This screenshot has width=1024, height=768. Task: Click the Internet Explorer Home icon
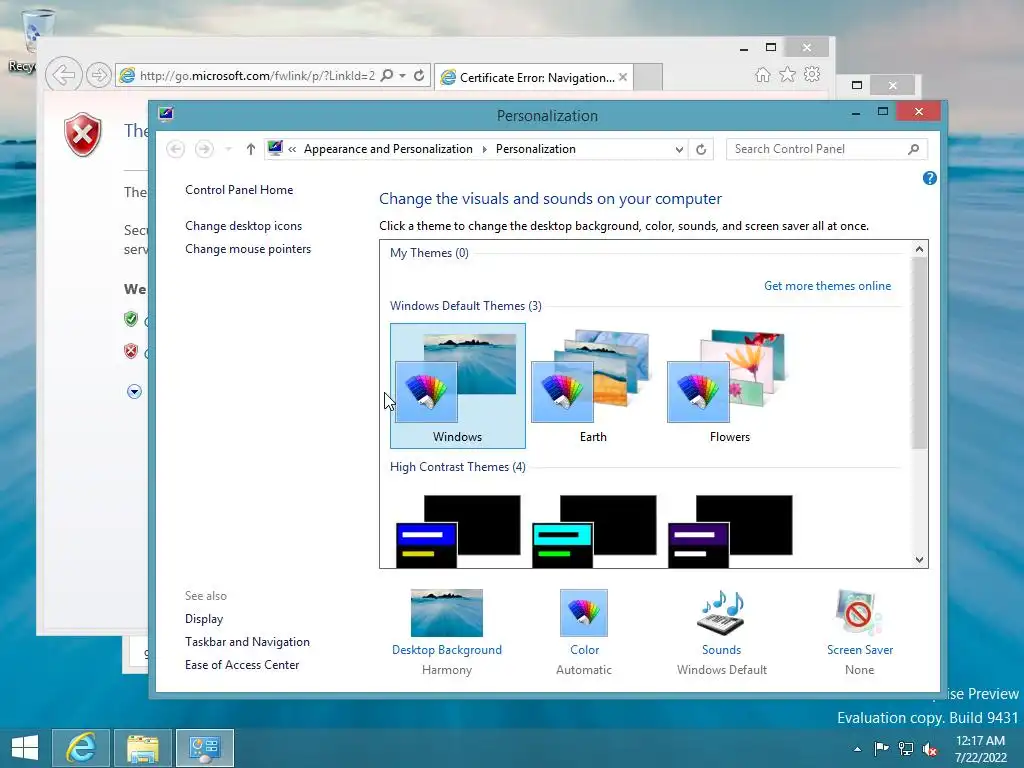pyautogui.click(x=762, y=74)
